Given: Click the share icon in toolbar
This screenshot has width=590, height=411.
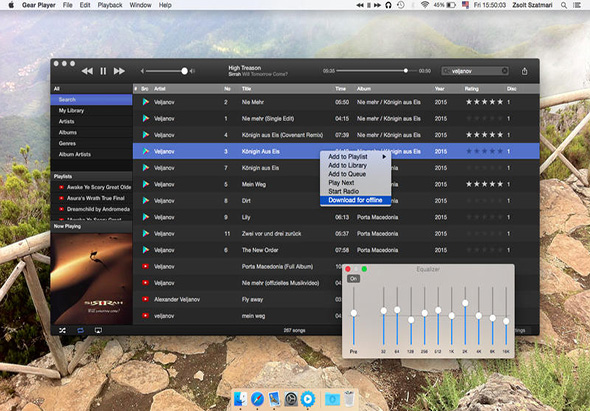Looking at the screenshot, I should click(524, 71).
